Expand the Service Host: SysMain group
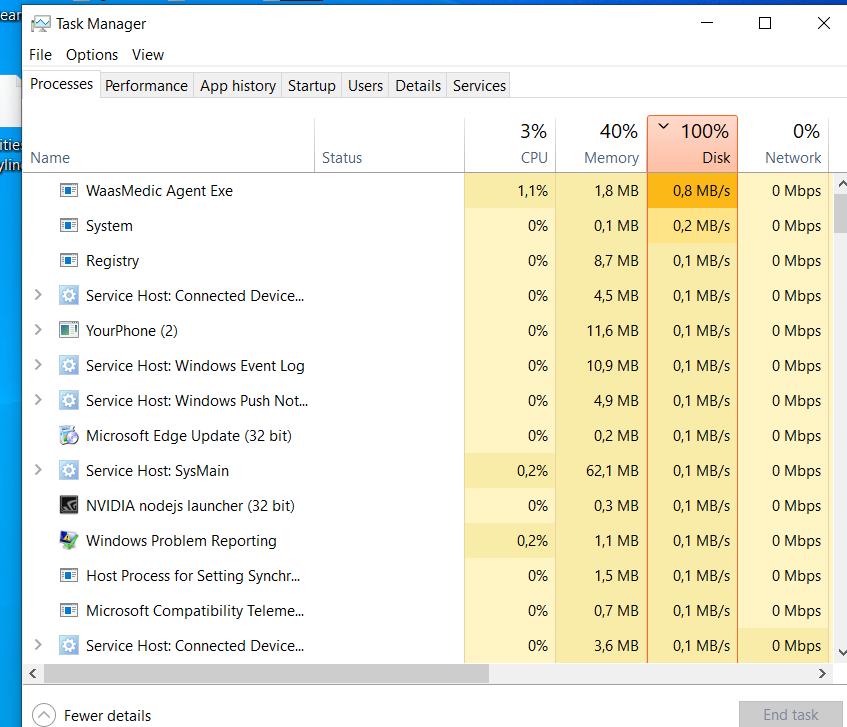 click(38, 469)
